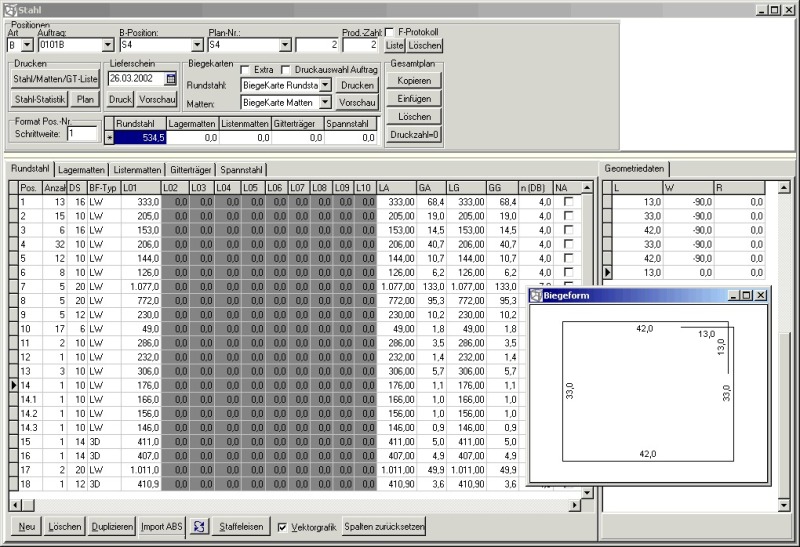800x547 pixels.
Task: Toggle the Vektorgrafik checkbox
Action: [x=282, y=527]
